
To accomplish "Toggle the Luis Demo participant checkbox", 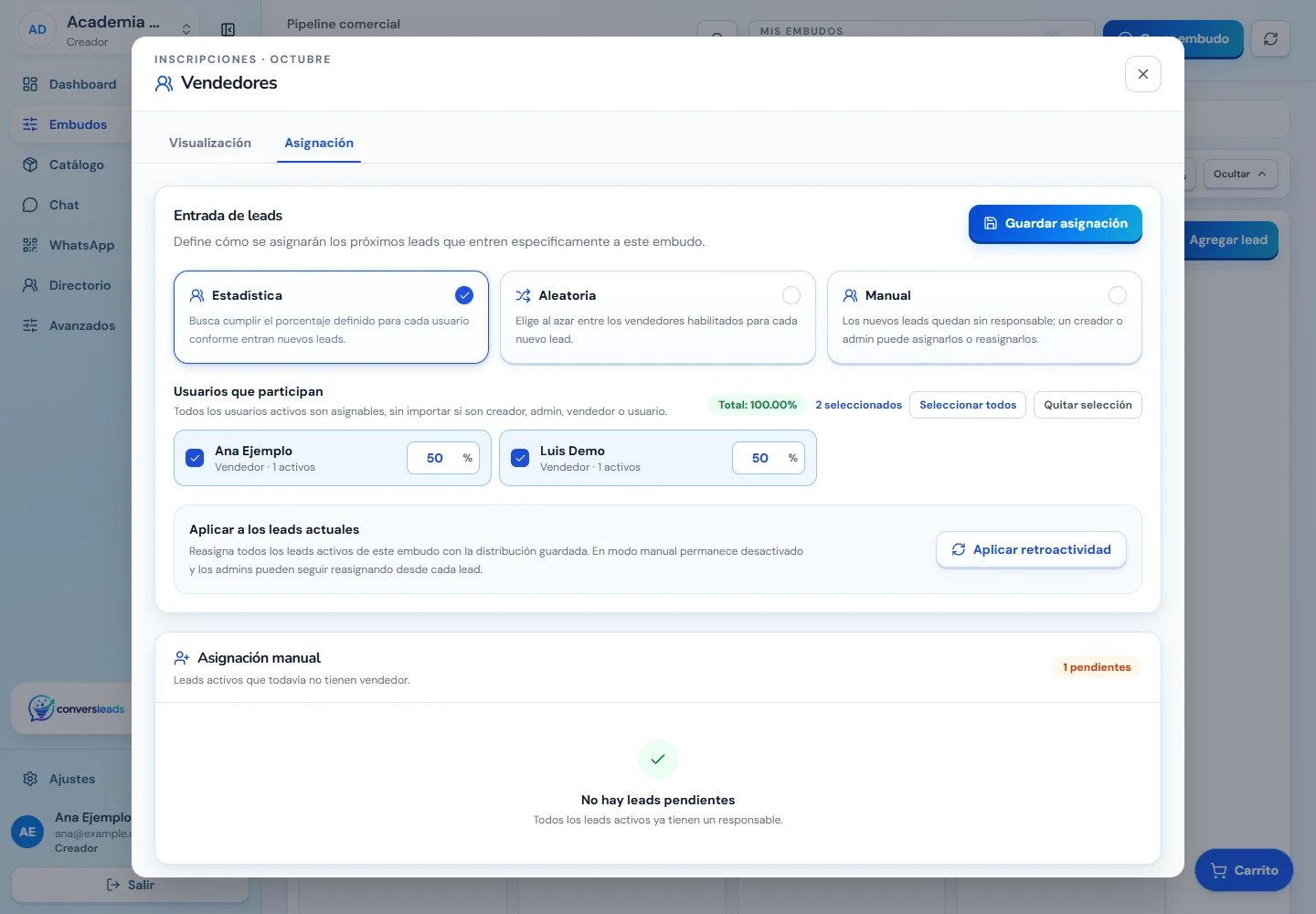I will point(520,458).
